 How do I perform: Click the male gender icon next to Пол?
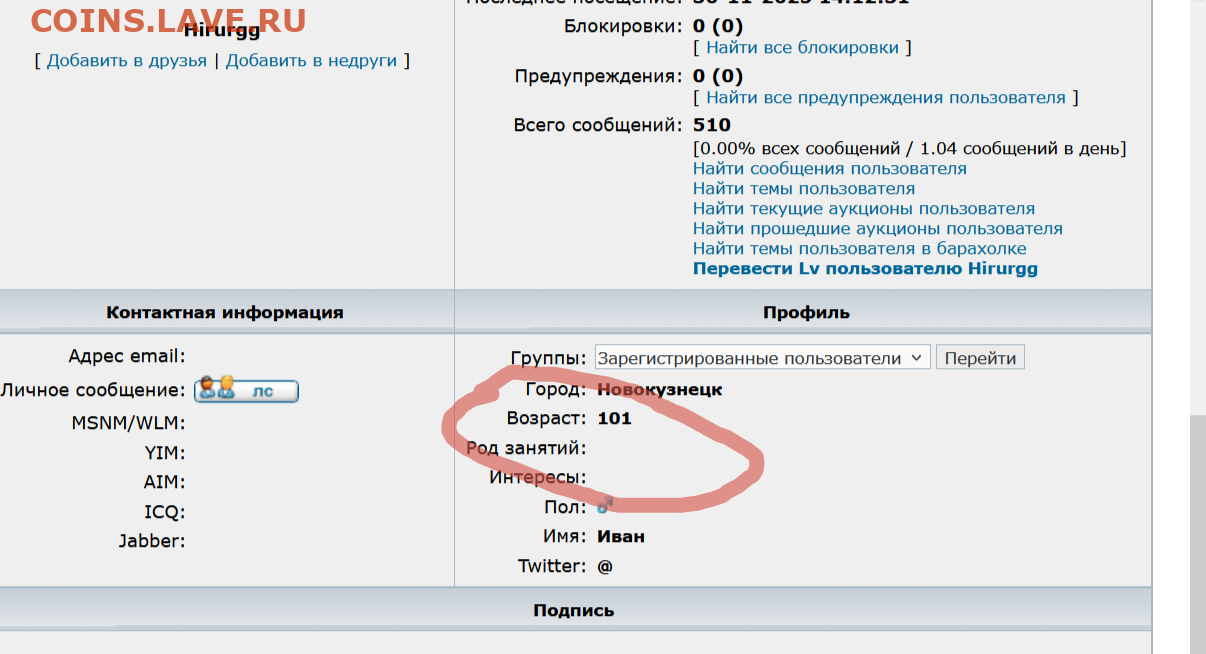603,507
